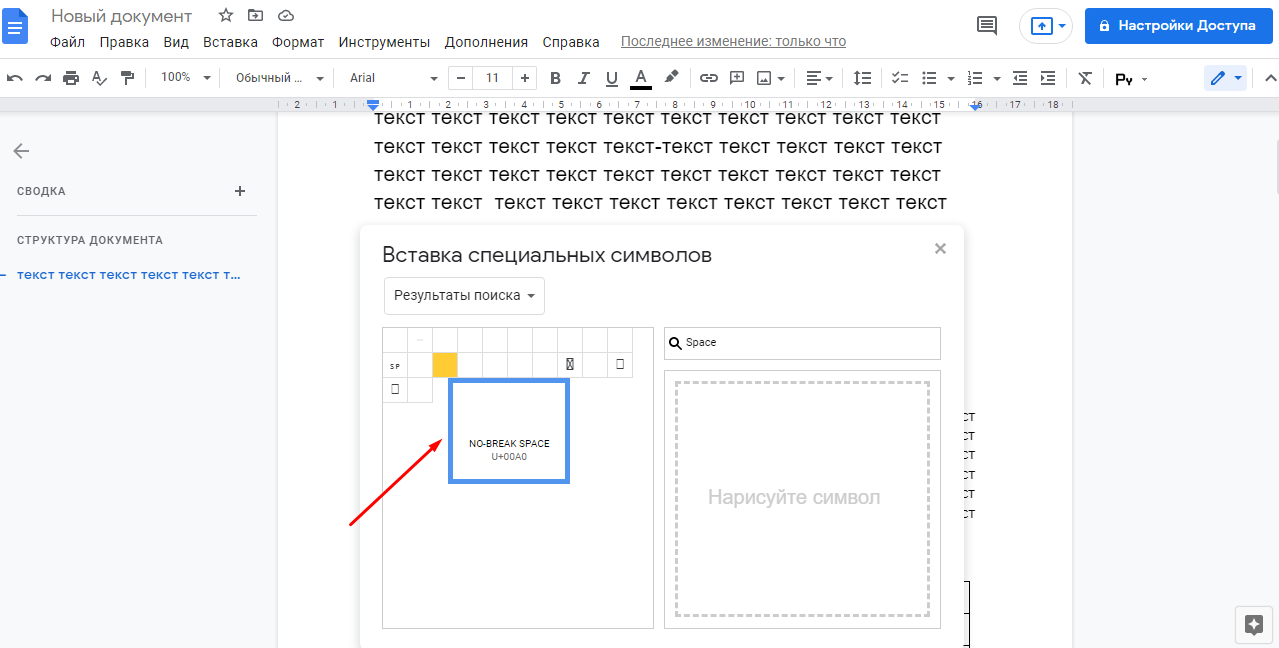This screenshot has height=648, width=1279.
Task: Toggle italic formatting
Action: [x=584, y=78]
